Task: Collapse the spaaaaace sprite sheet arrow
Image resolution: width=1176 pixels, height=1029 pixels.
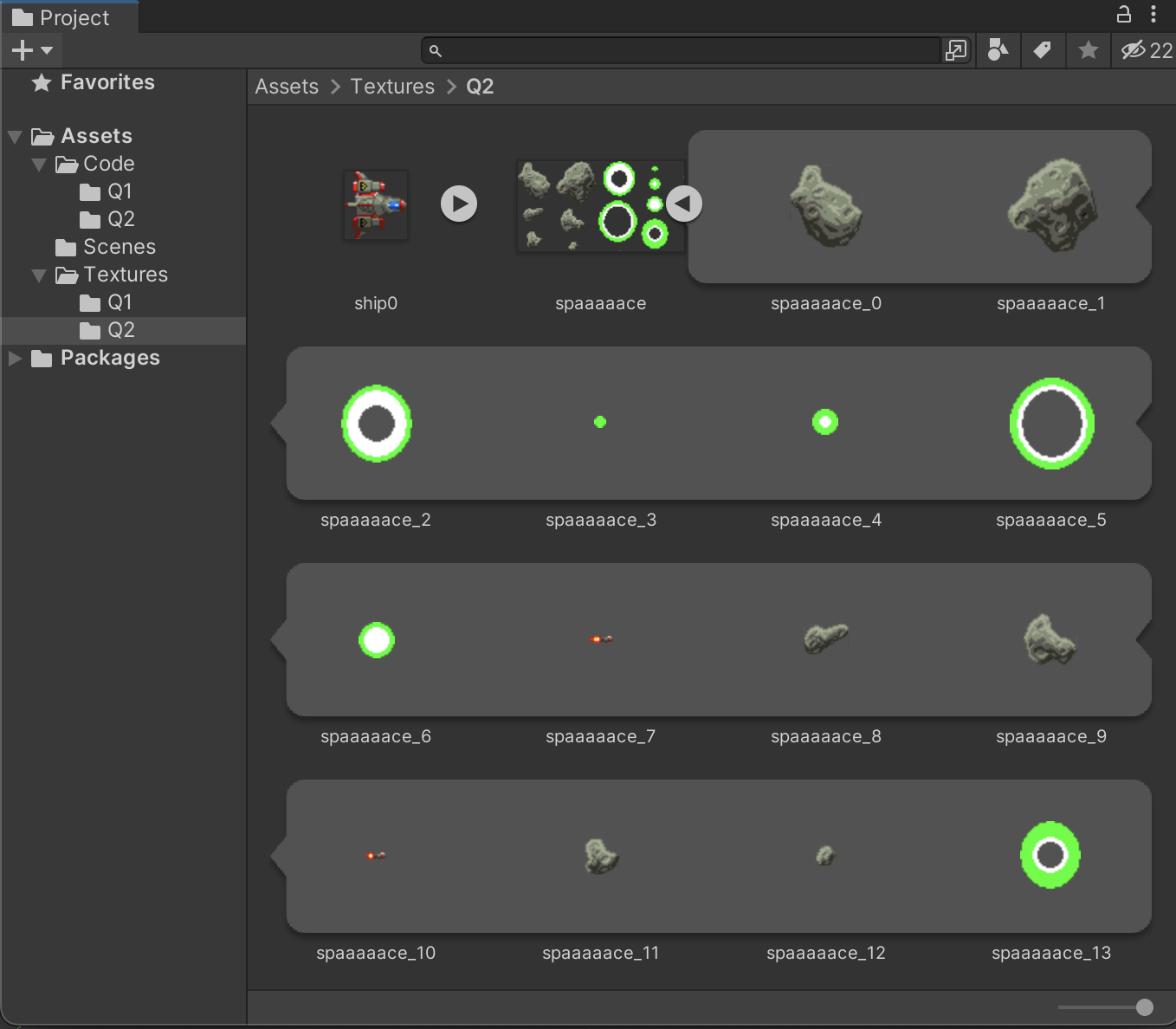Action: [684, 204]
